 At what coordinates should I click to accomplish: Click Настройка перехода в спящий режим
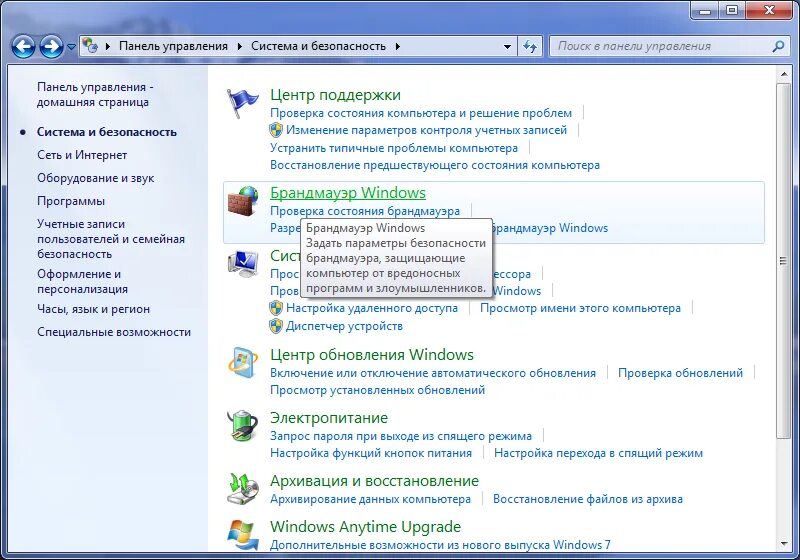coord(598,453)
